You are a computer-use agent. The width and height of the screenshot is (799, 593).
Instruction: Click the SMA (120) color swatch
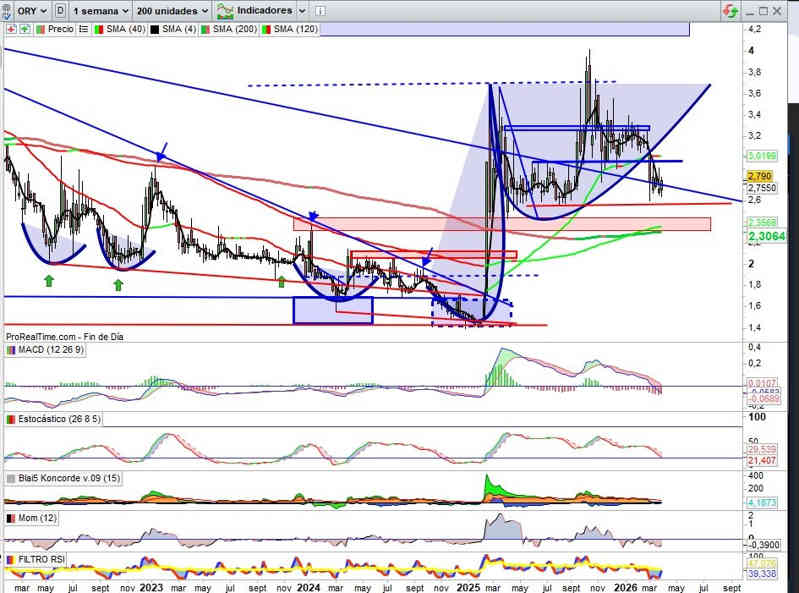click(265, 29)
